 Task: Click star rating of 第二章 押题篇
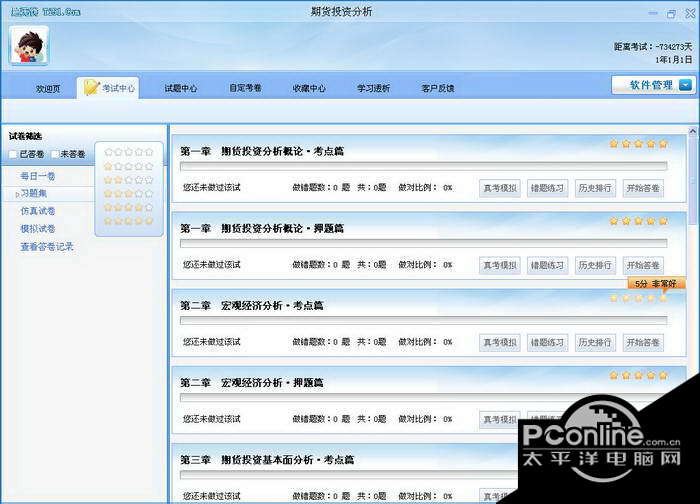click(638, 375)
